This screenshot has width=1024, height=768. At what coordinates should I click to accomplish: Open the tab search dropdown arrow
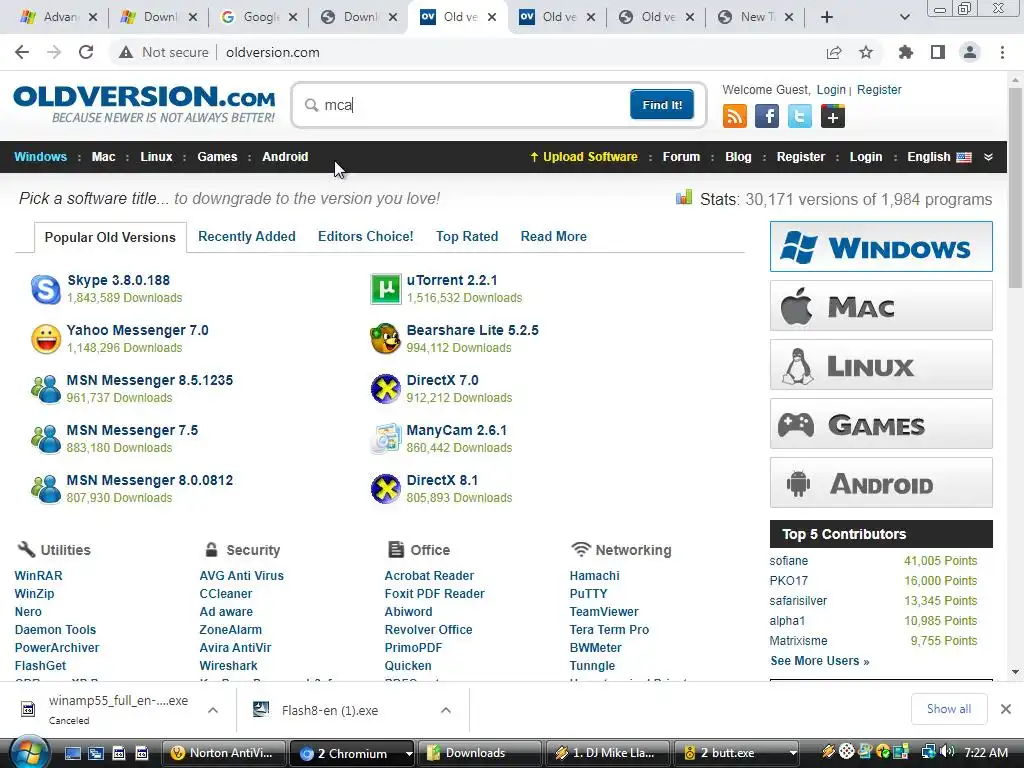[x=904, y=17]
